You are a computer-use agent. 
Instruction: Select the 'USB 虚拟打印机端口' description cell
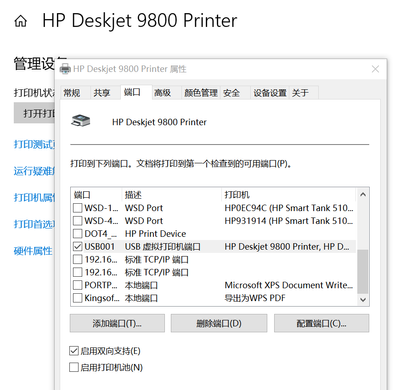point(163,247)
